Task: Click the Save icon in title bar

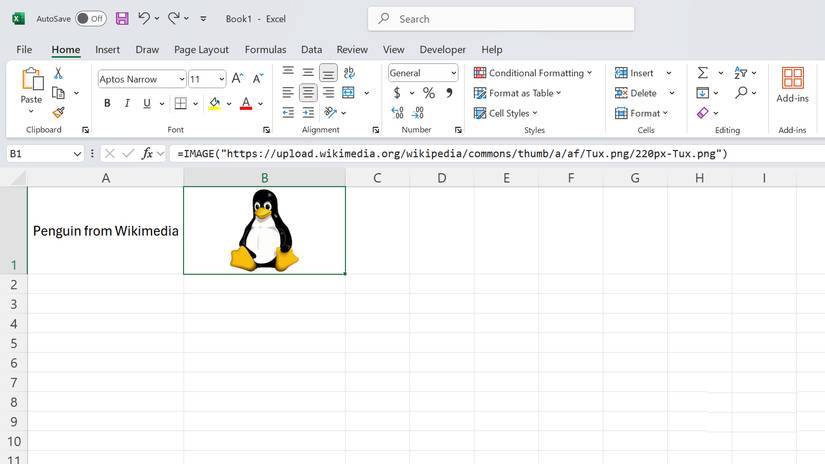Action: click(122, 19)
